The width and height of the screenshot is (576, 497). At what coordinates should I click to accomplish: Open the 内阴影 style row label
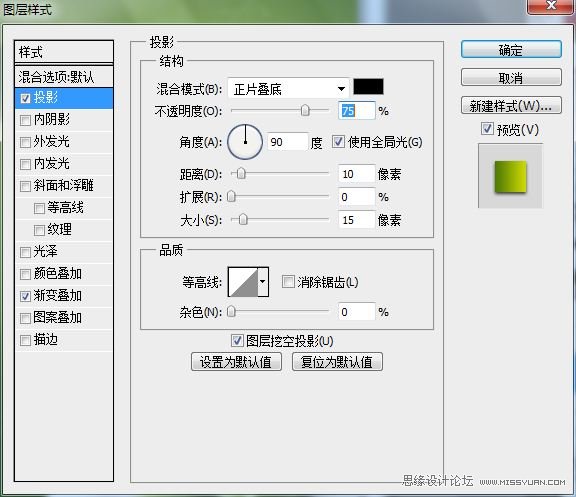click(x=52, y=119)
